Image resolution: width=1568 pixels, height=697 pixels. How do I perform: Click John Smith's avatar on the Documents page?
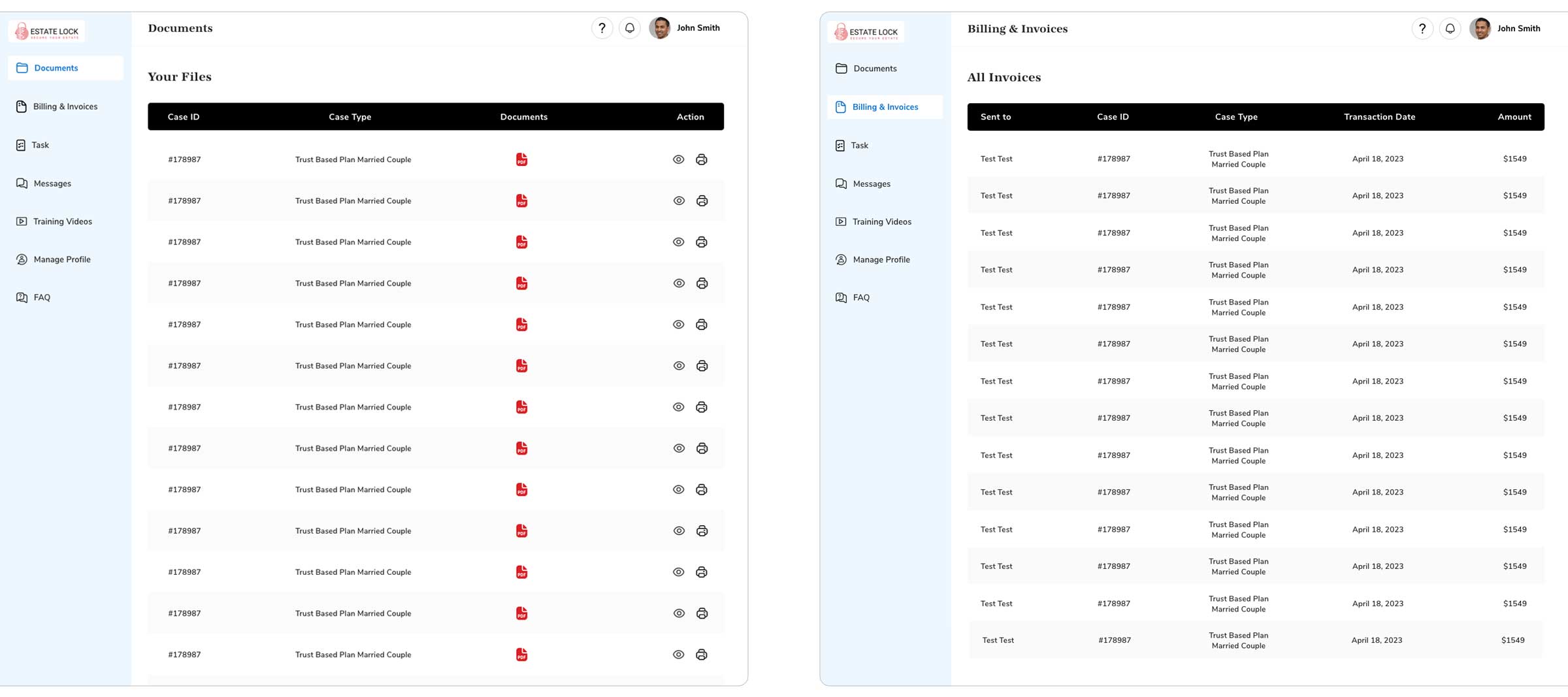(659, 28)
